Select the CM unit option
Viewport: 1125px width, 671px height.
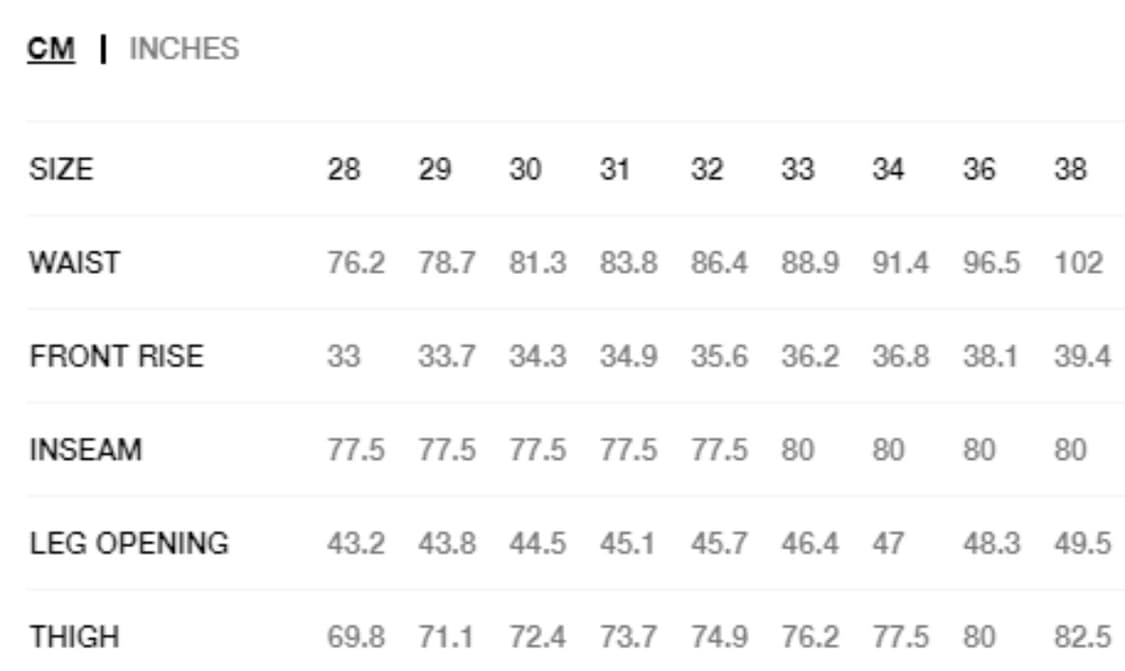tap(51, 49)
